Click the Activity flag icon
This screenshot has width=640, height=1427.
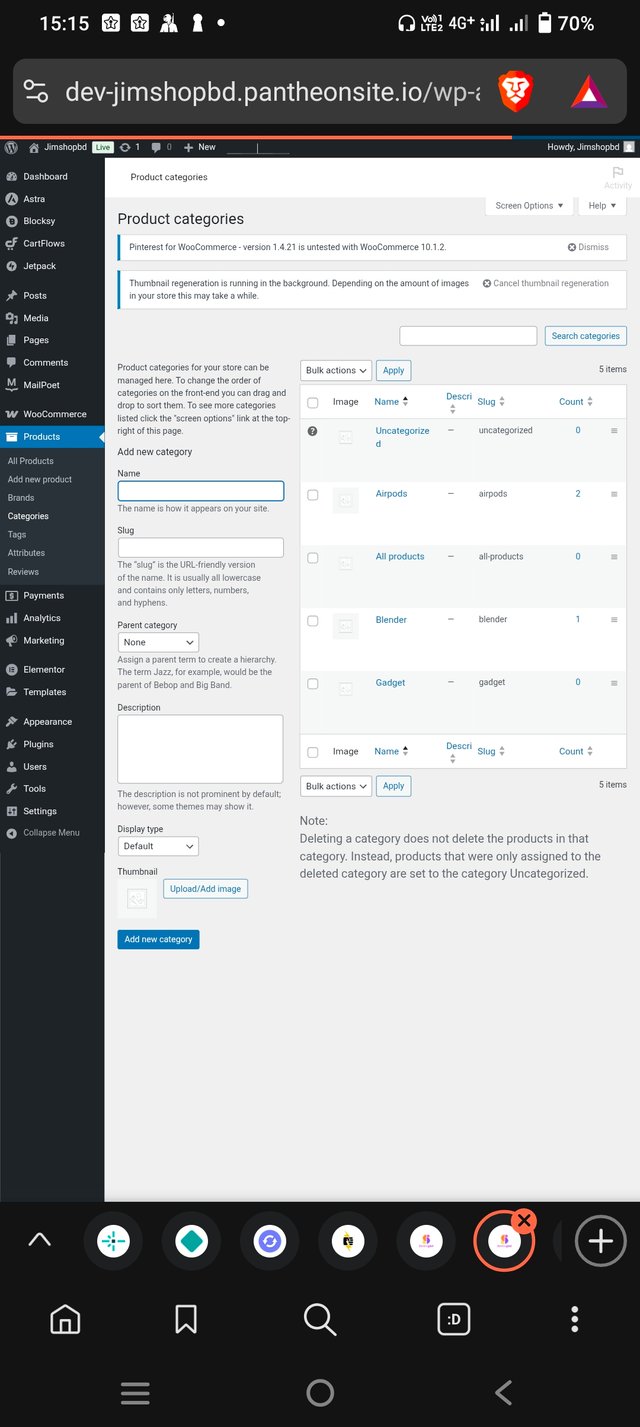point(617,174)
